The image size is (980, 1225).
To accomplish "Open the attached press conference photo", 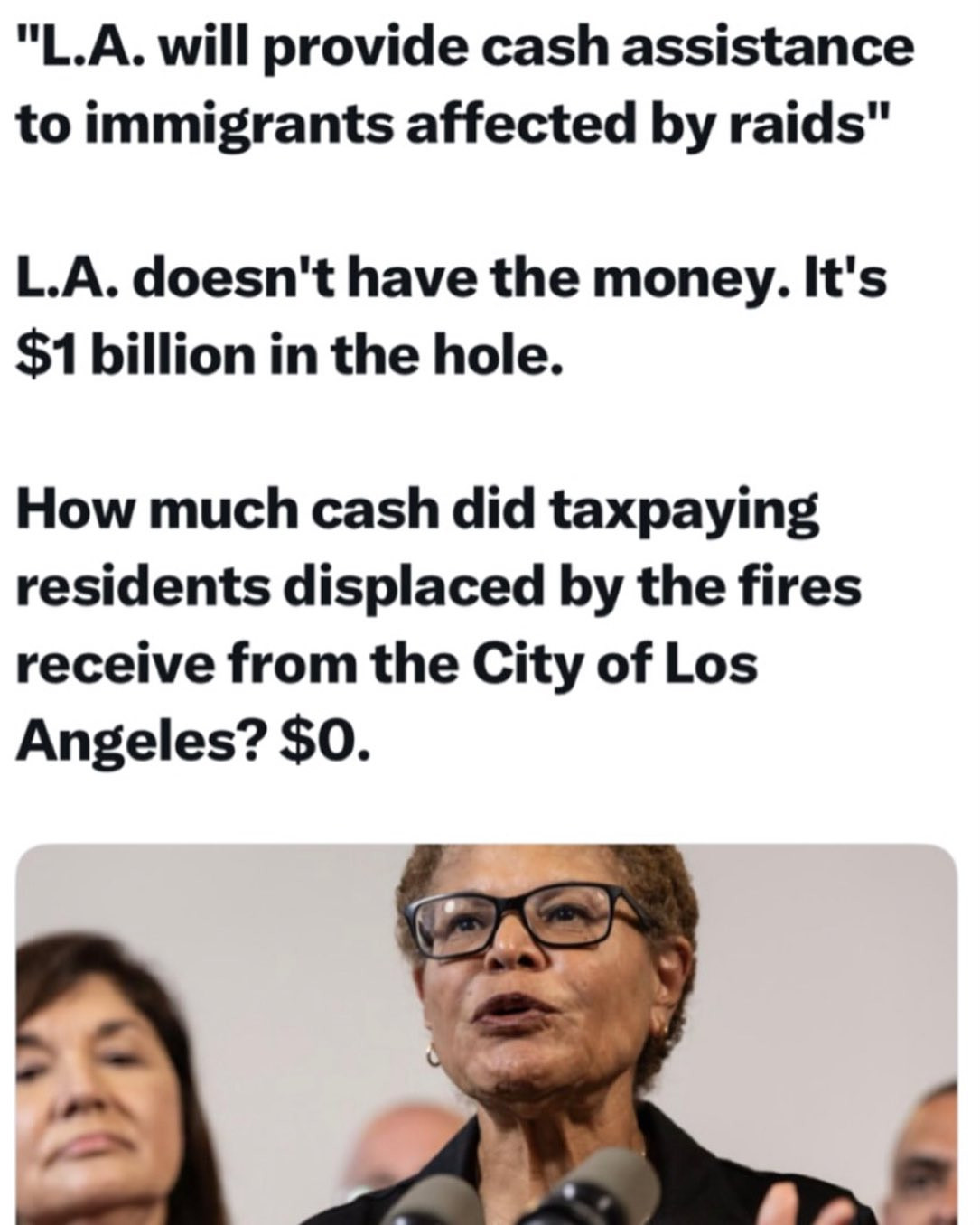I will tap(487, 1034).
